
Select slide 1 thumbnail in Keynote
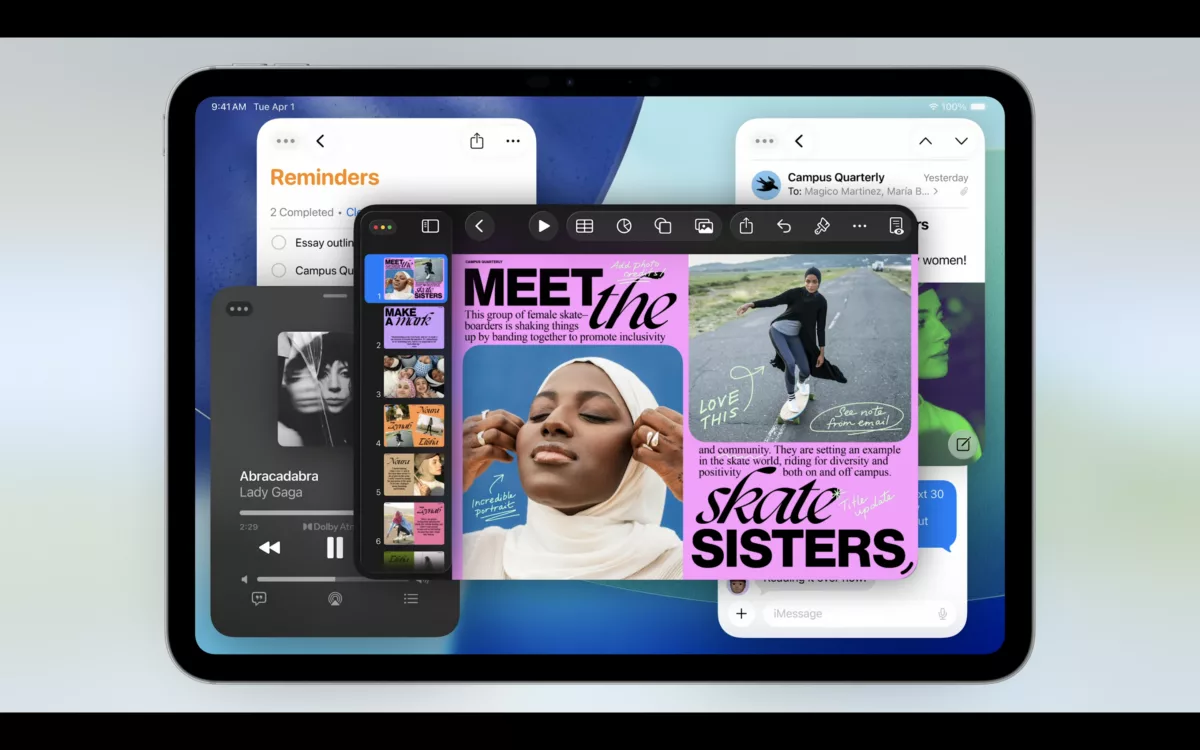point(414,278)
